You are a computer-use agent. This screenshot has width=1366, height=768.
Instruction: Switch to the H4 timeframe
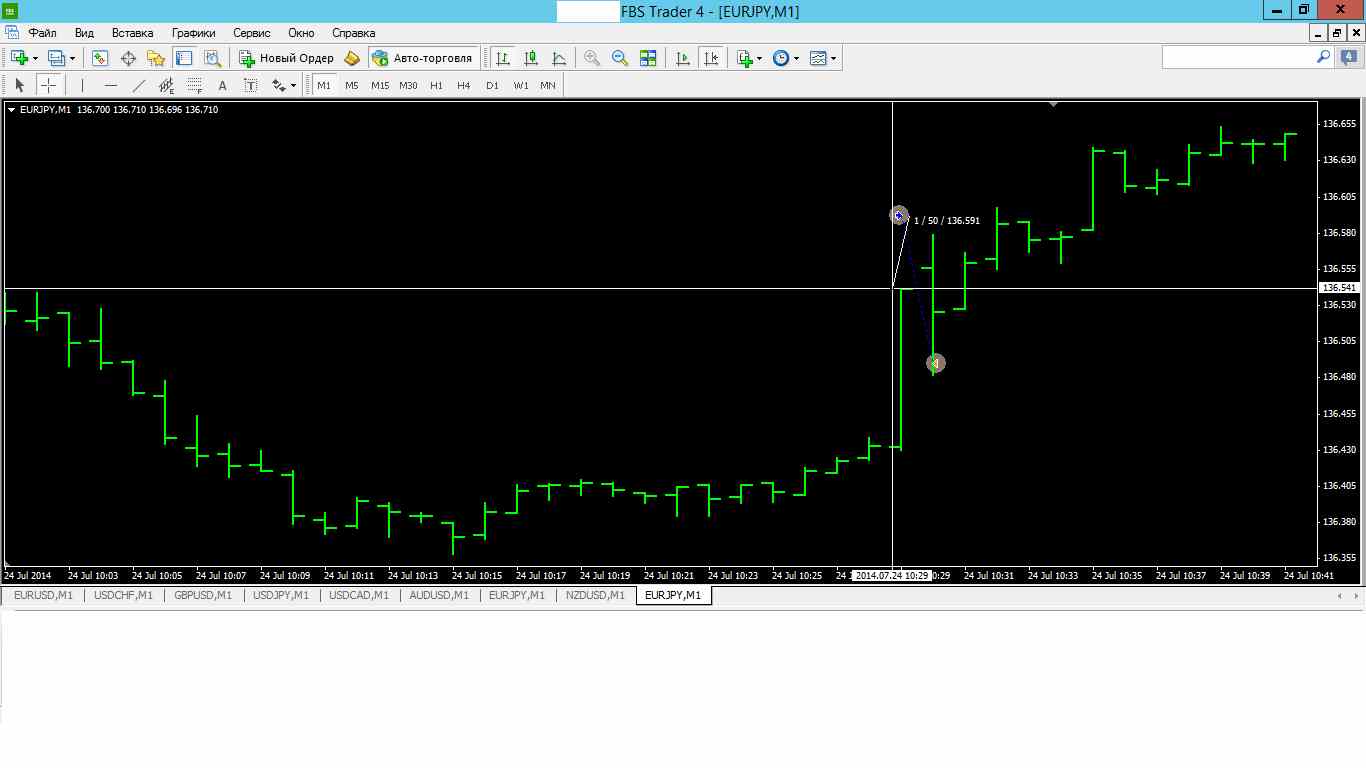[464, 85]
